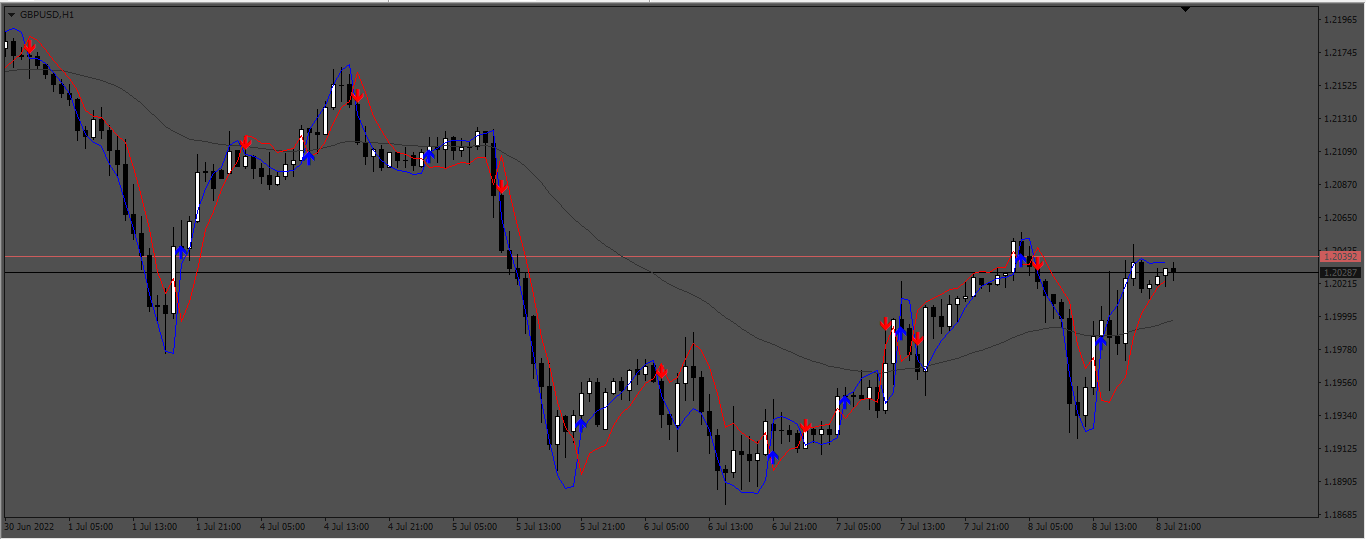Click the 1 Jul 05:00 time label
This screenshot has width=1366, height=540.
coord(92,526)
